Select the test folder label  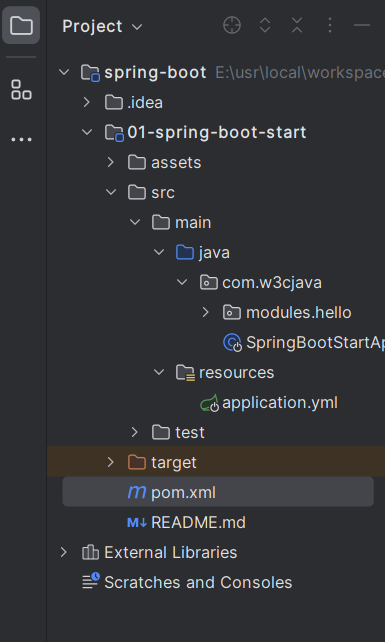pos(190,432)
